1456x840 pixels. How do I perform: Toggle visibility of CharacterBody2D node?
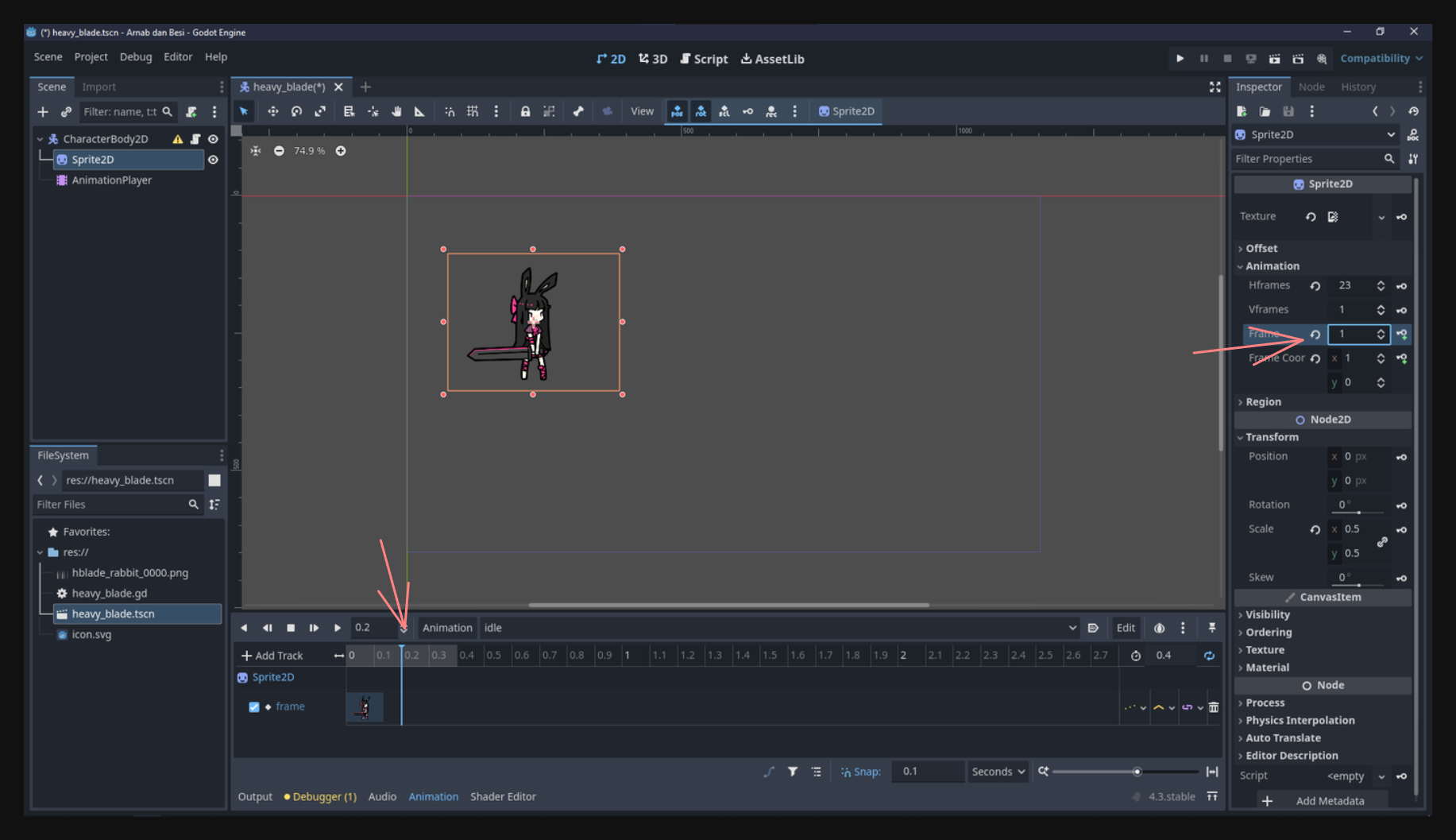[213, 139]
